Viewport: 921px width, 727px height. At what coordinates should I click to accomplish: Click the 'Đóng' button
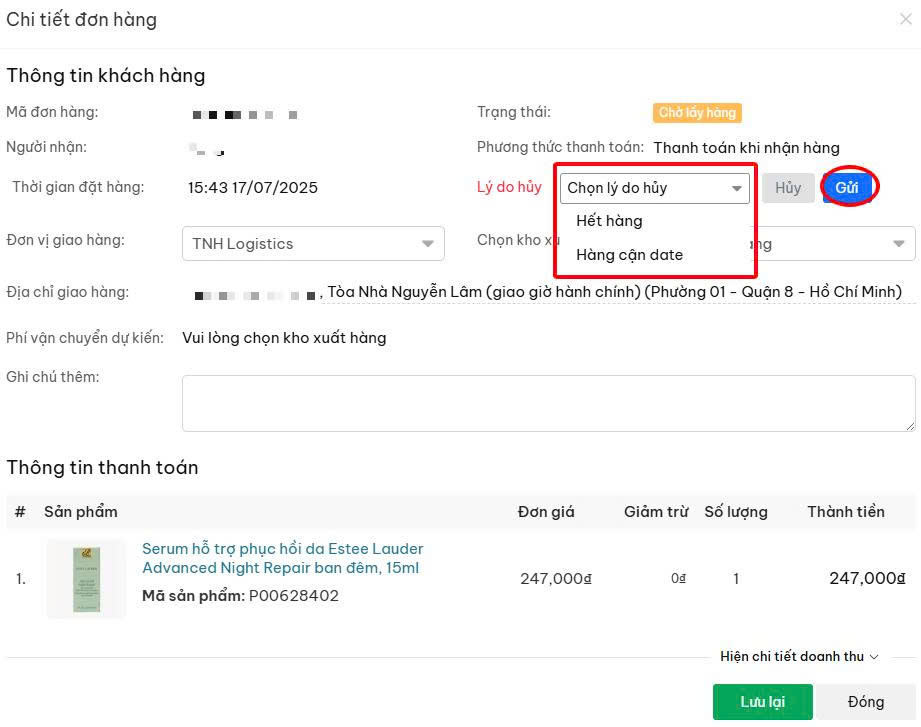(866, 702)
